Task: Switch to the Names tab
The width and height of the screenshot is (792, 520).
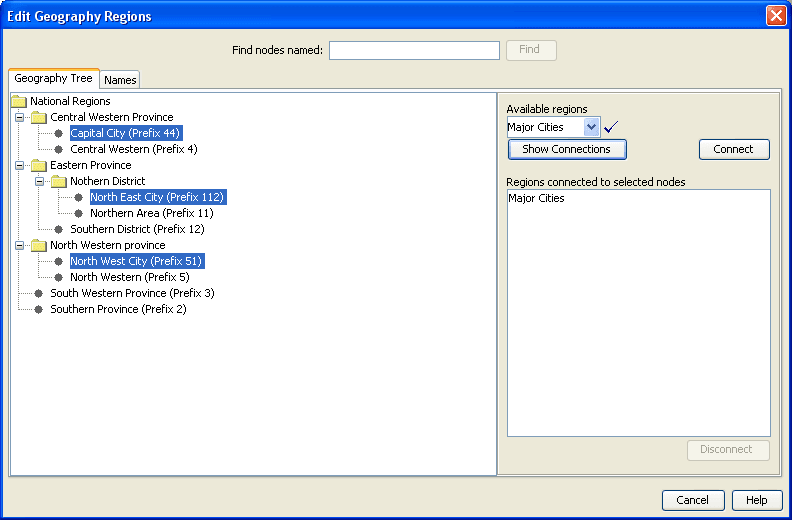Action: 120,80
